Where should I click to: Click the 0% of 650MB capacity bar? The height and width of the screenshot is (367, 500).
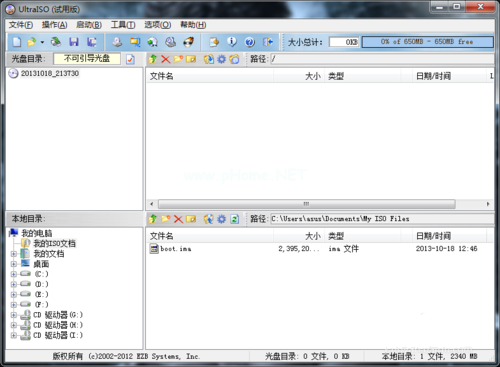[x=427, y=42]
